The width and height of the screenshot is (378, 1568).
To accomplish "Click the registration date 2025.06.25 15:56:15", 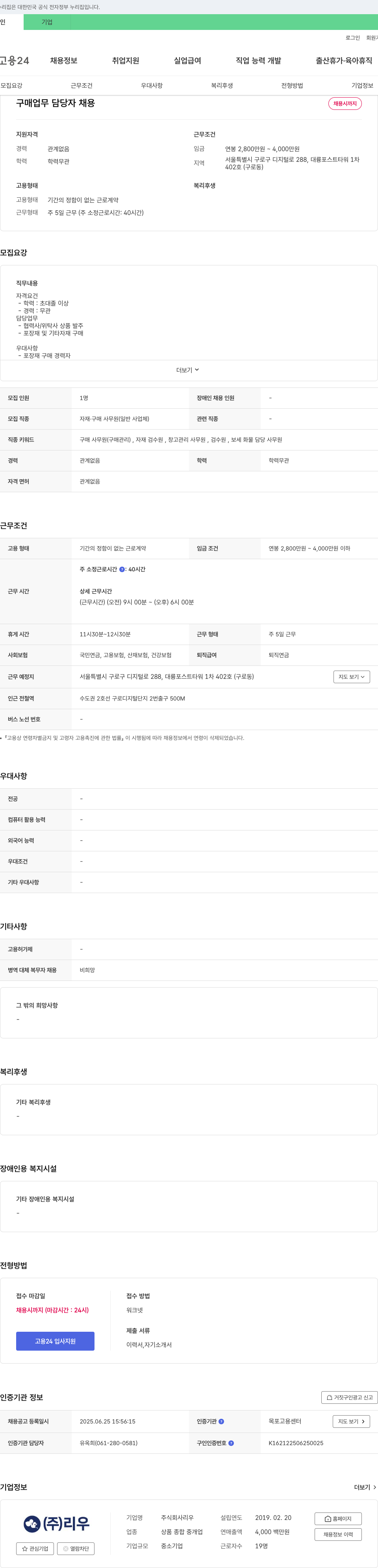I will pos(107,1421).
